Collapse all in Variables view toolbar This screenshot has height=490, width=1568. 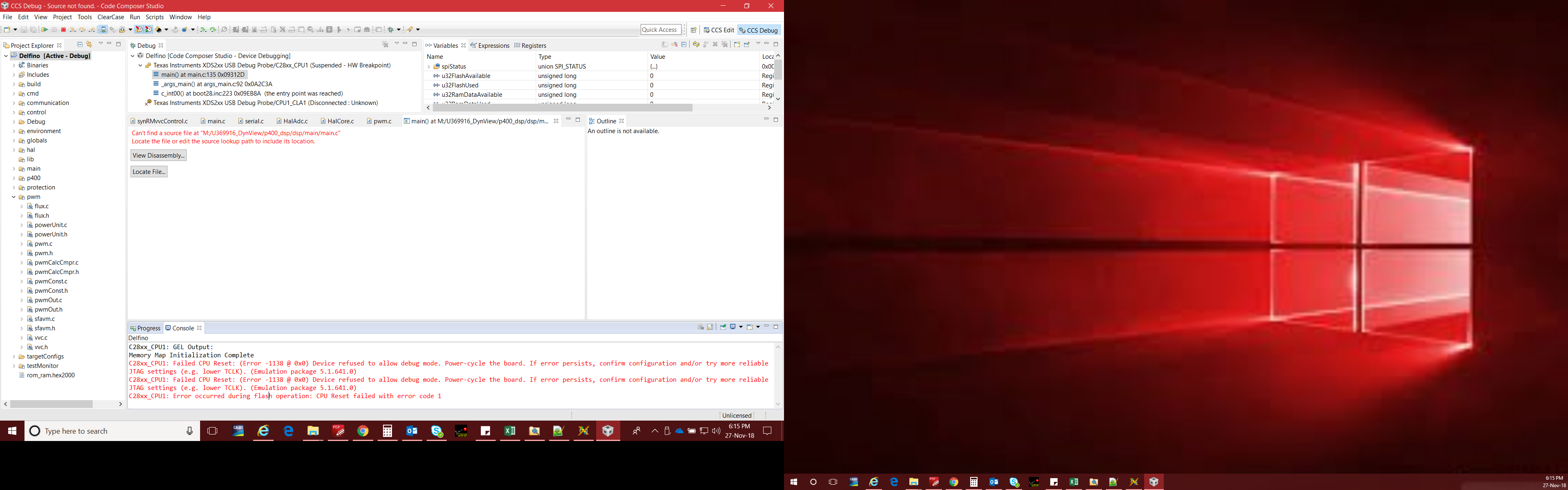pyautogui.click(x=684, y=45)
